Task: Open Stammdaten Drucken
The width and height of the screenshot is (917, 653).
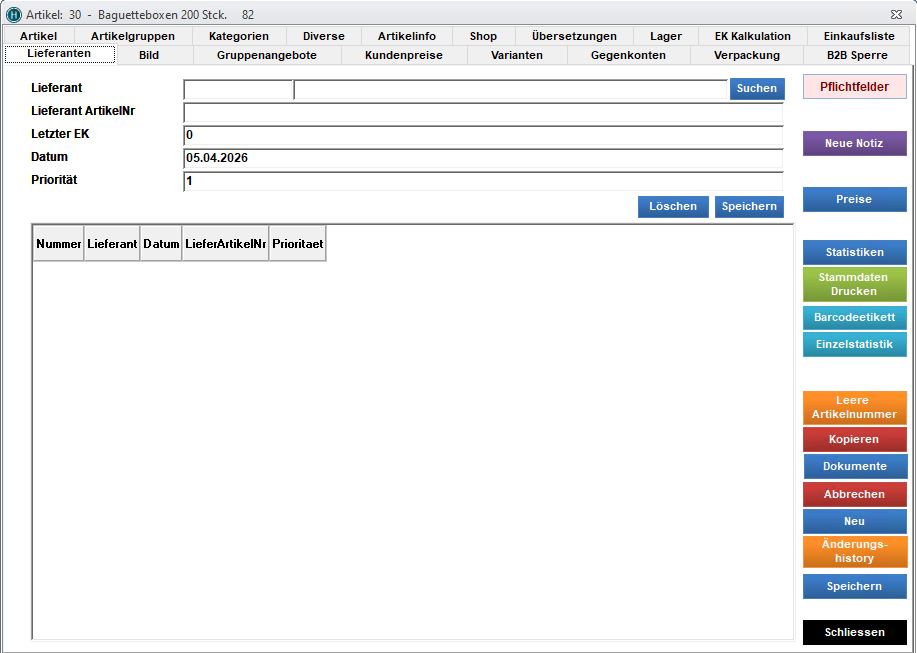Action: 854,284
